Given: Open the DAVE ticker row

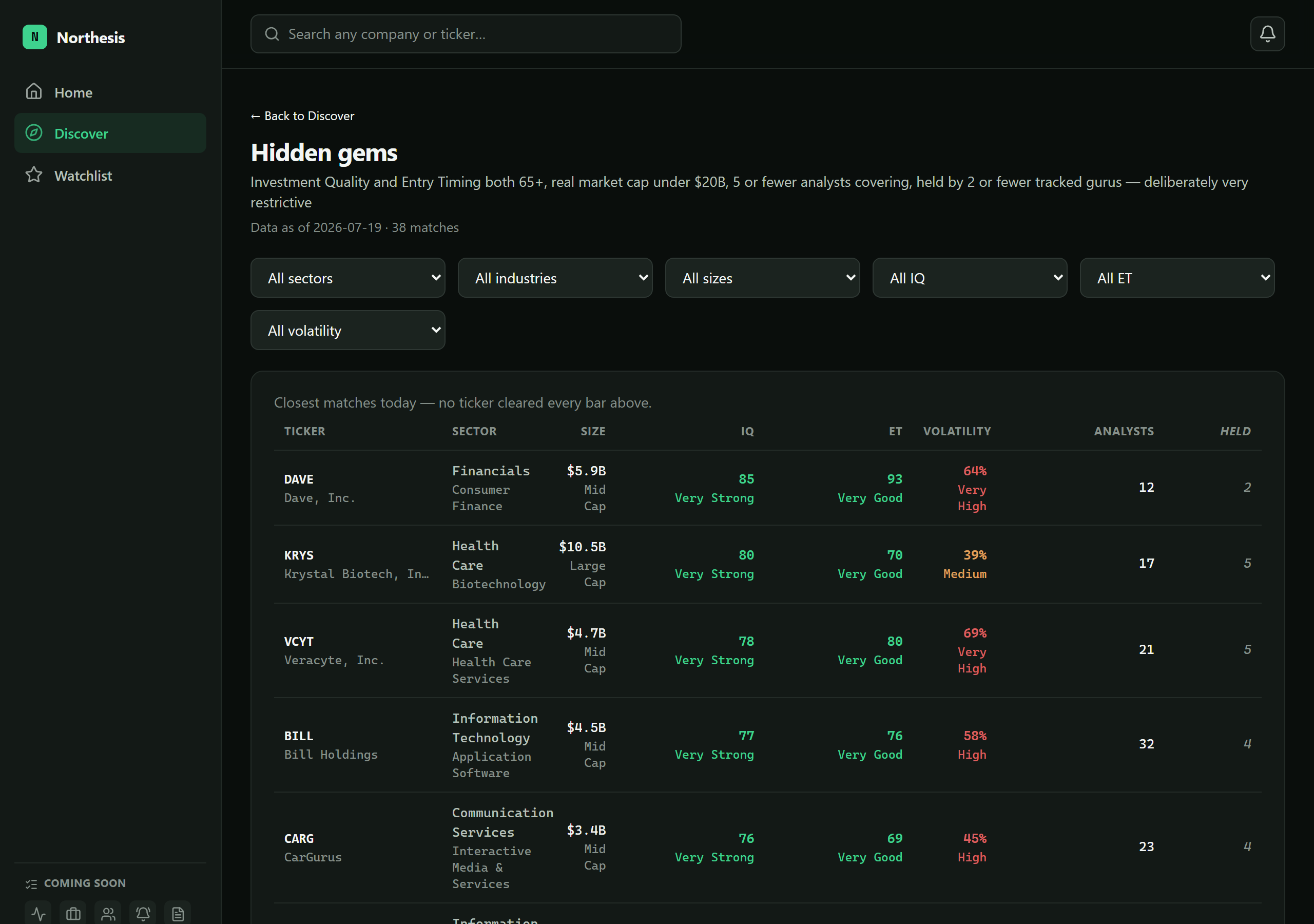Looking at the screenshot, I should (767, 488).
